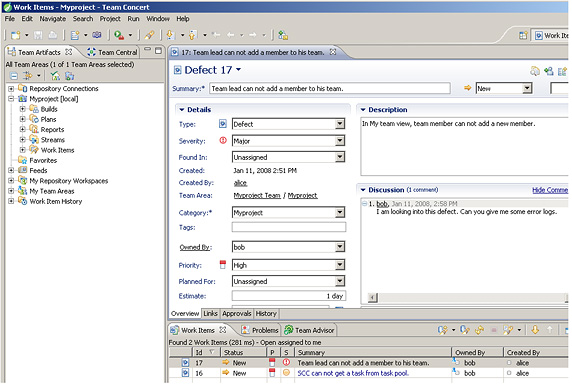The width and height of the screenshot is (572, 384).
Task: Switch to the Team Advisor tab
Action: point(309,330)
